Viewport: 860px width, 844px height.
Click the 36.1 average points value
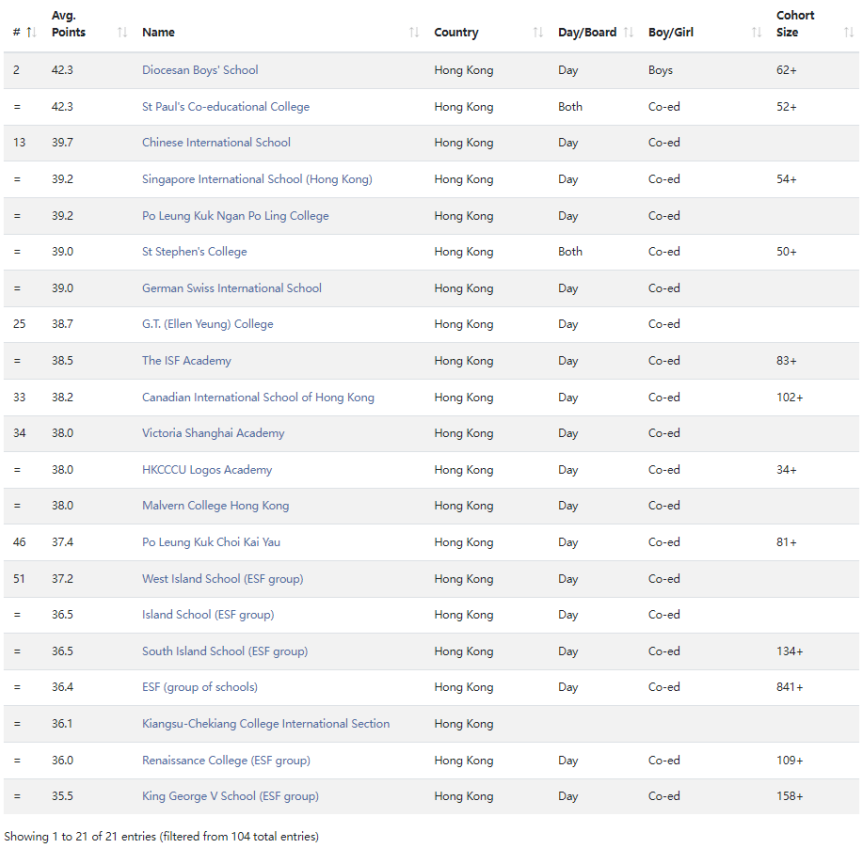point(63,724)
